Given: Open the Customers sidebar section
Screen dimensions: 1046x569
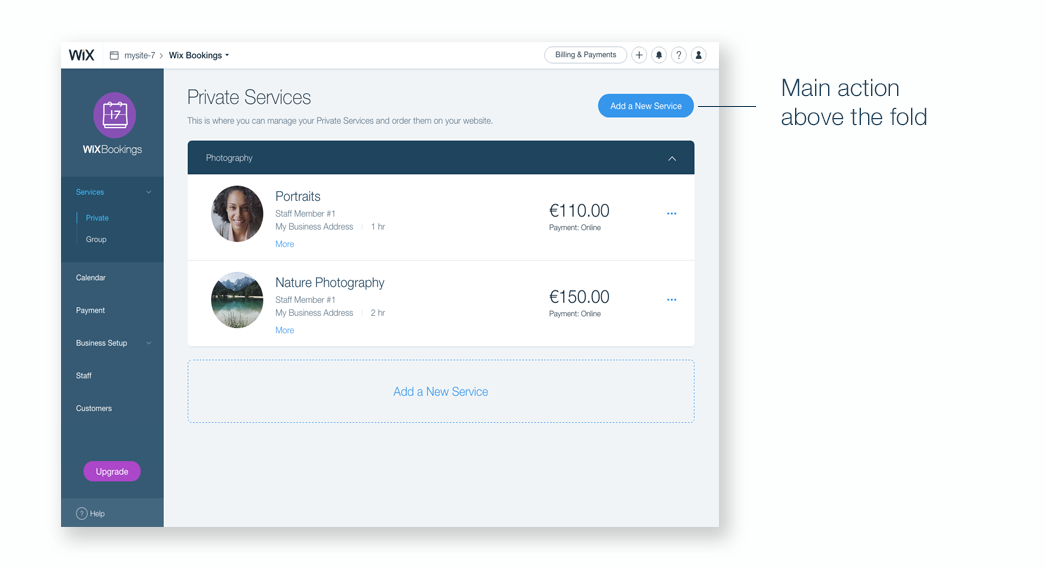Looking at the screenshot, I should coord(93,408).
